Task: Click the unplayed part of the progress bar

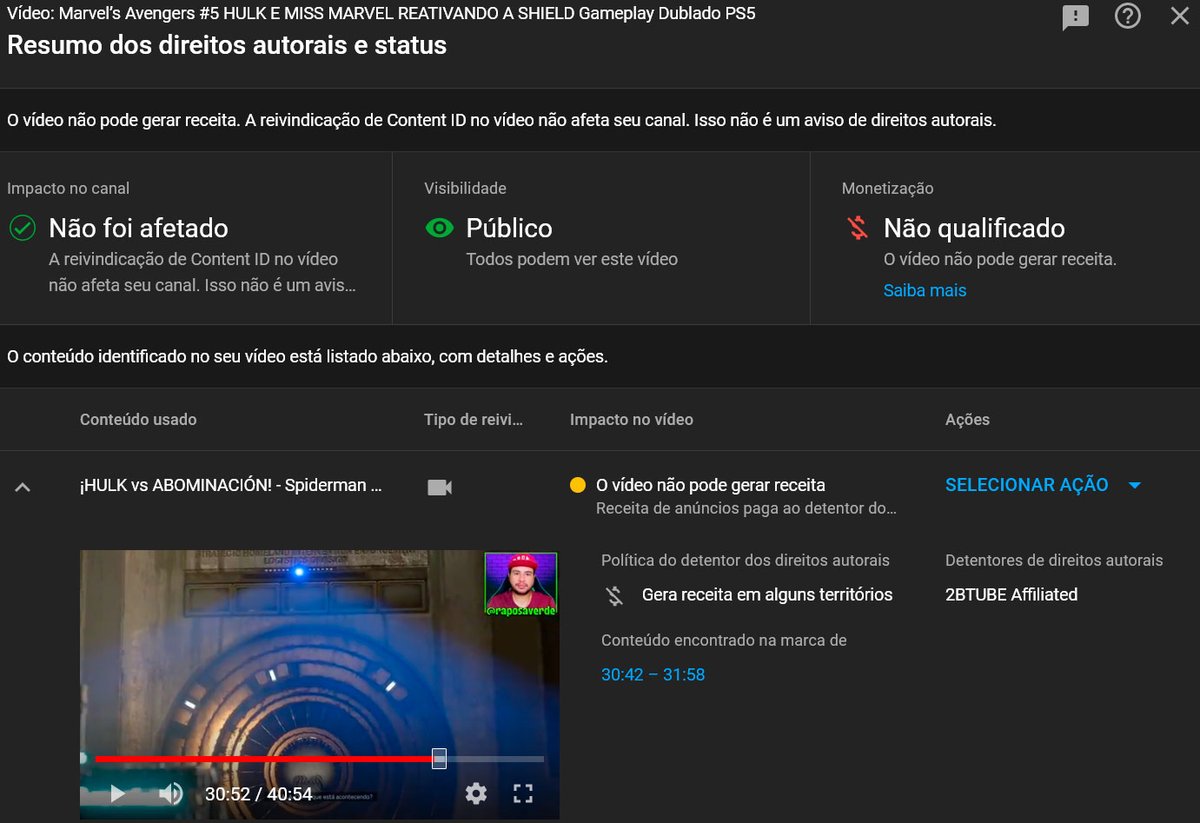Action: click(495, 759)
